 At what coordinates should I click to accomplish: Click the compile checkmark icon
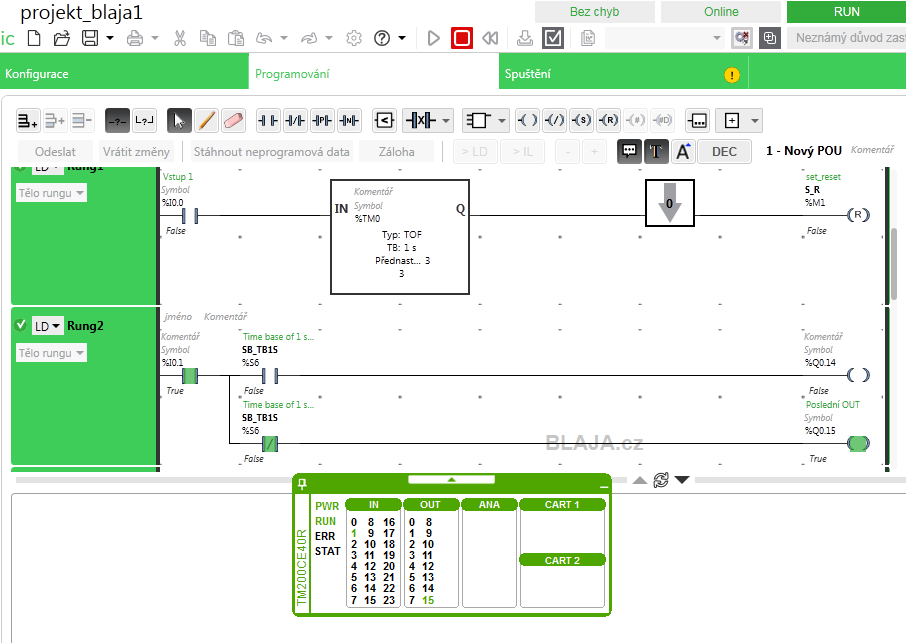(x=553, y=38)
